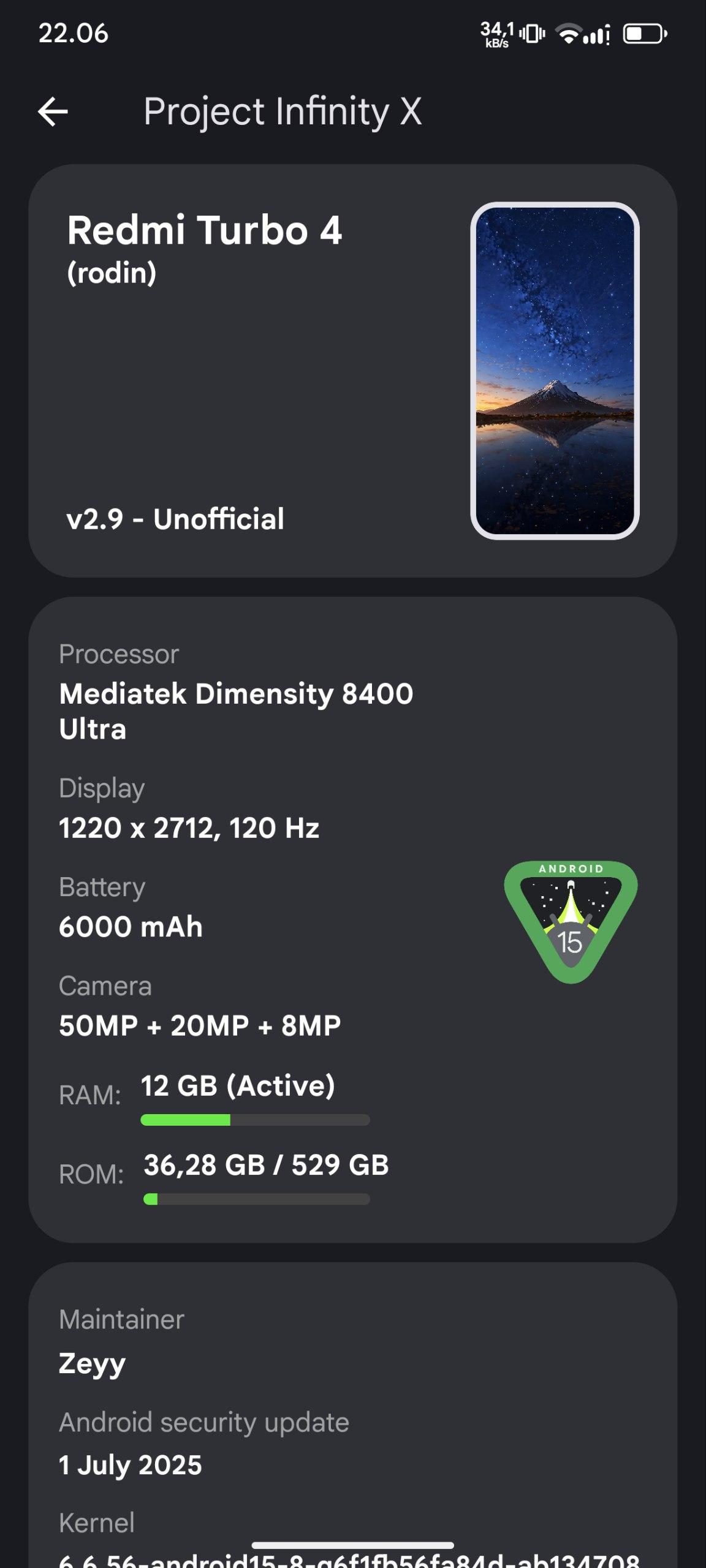Tap the Redmi Turbo 4 device name
The width and height of the screenshot is (706, 1568).
[x=204, y=231]
